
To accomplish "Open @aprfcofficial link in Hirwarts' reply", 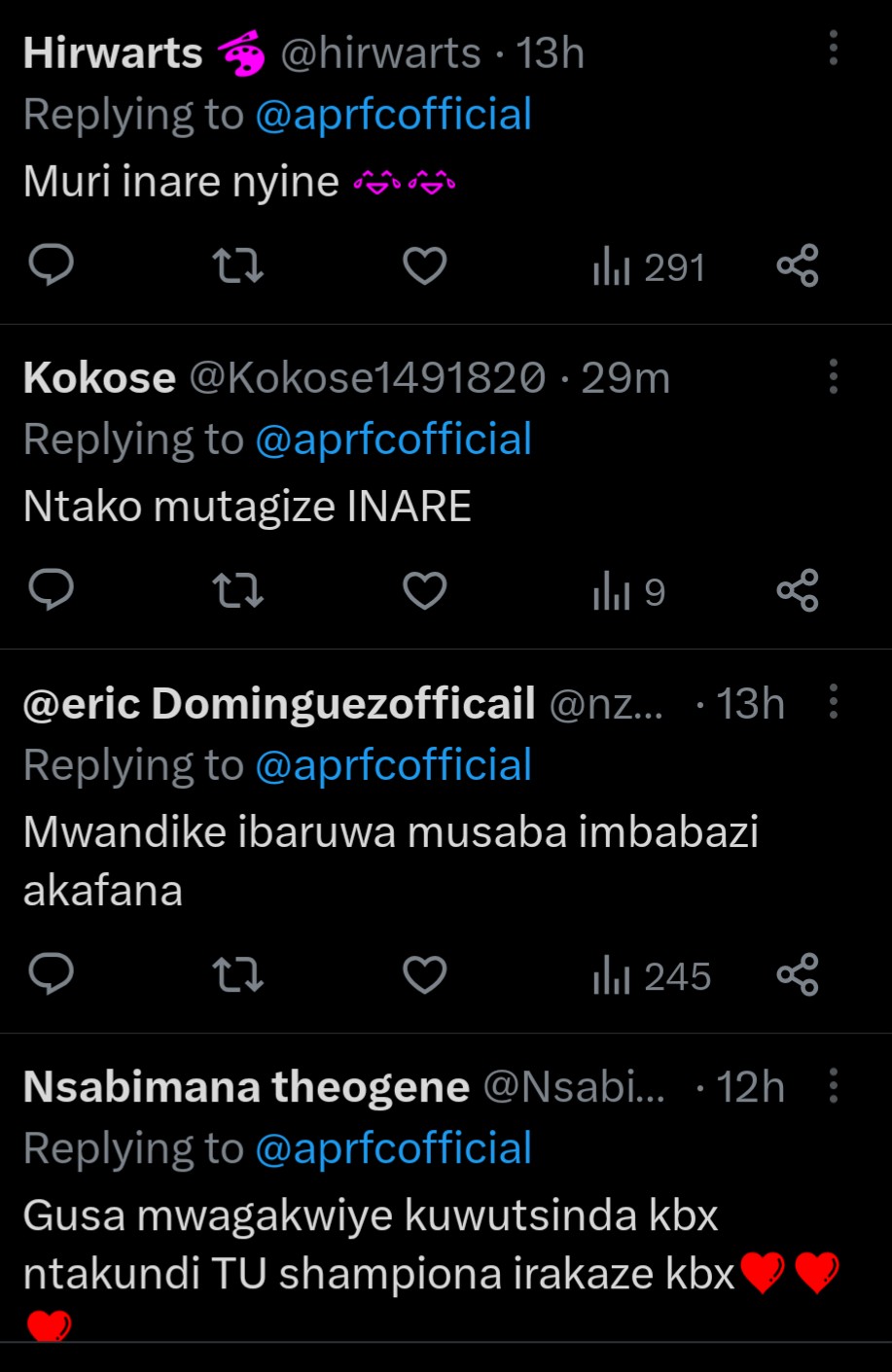I will pos(393,115).
